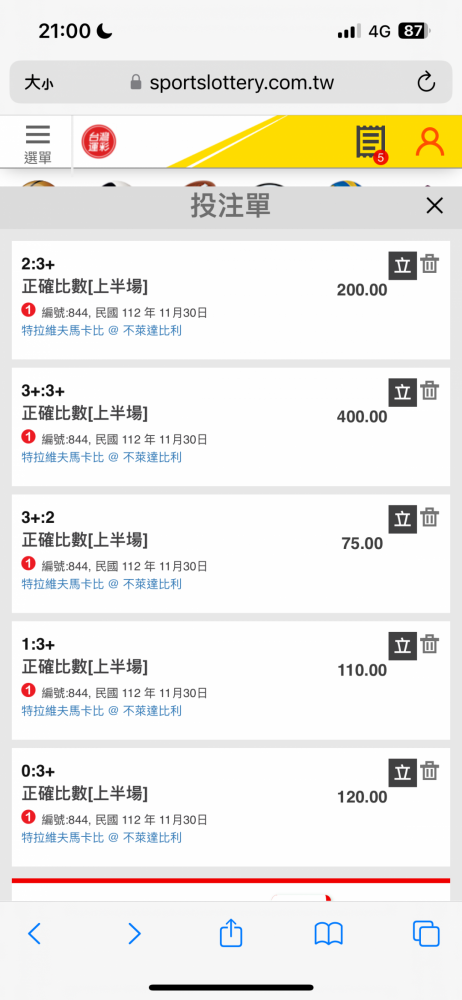Remove the 1:3+ bet via trash icon
Image resolution: width=462 pixels, height=1000 pixels.
click(x=430, y=645)
